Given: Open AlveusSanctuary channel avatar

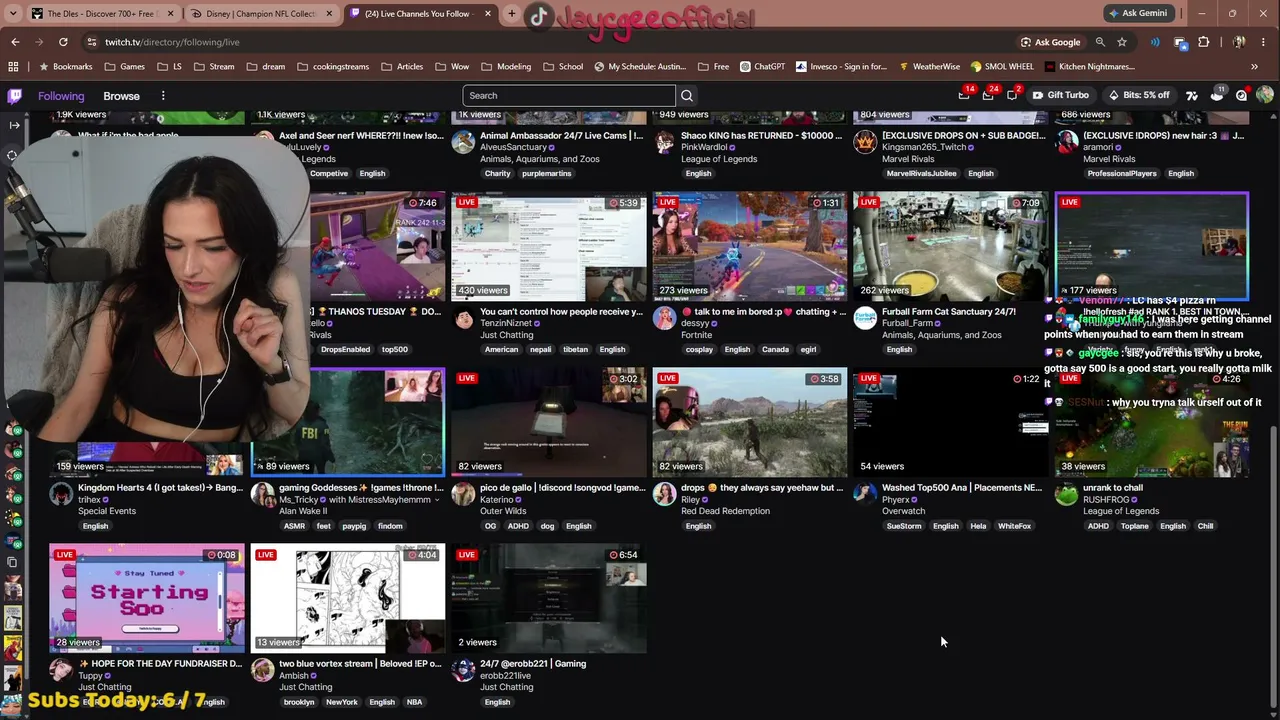Looking at the screenshot, I should tap(463, 141).
